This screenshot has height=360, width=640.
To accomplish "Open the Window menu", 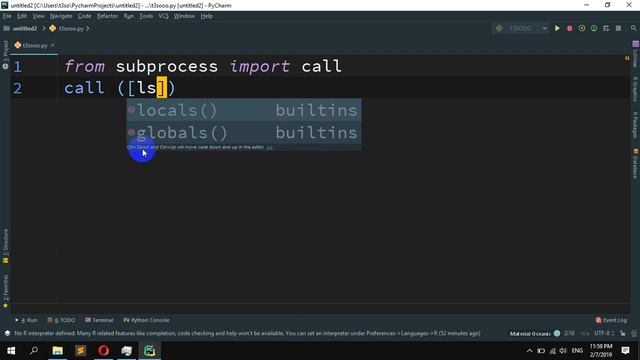I will [184, 16].
